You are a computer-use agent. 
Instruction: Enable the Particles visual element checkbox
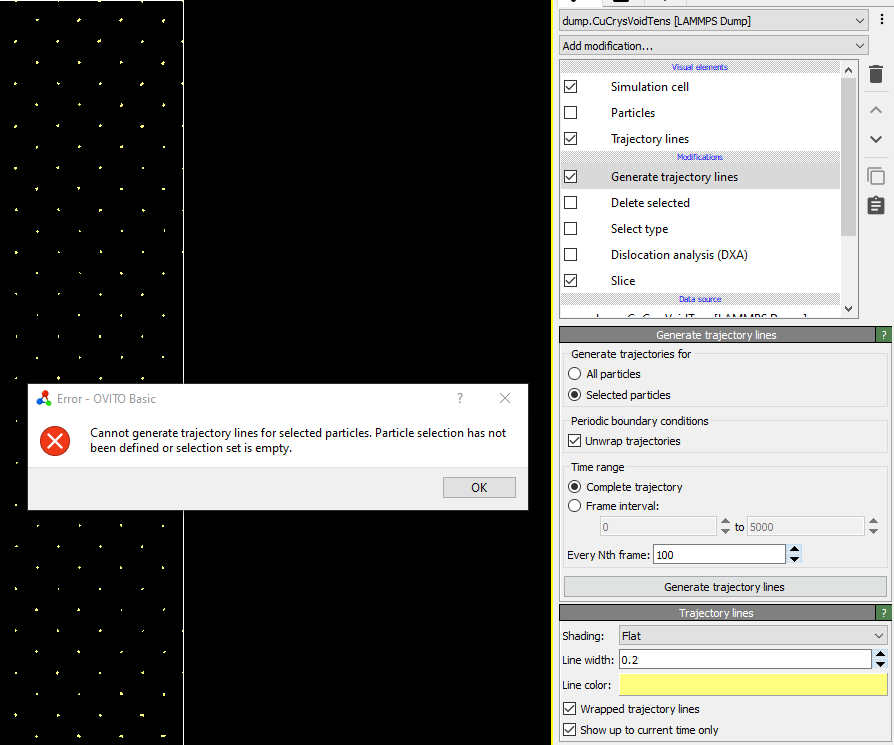(x=570, y=113)
